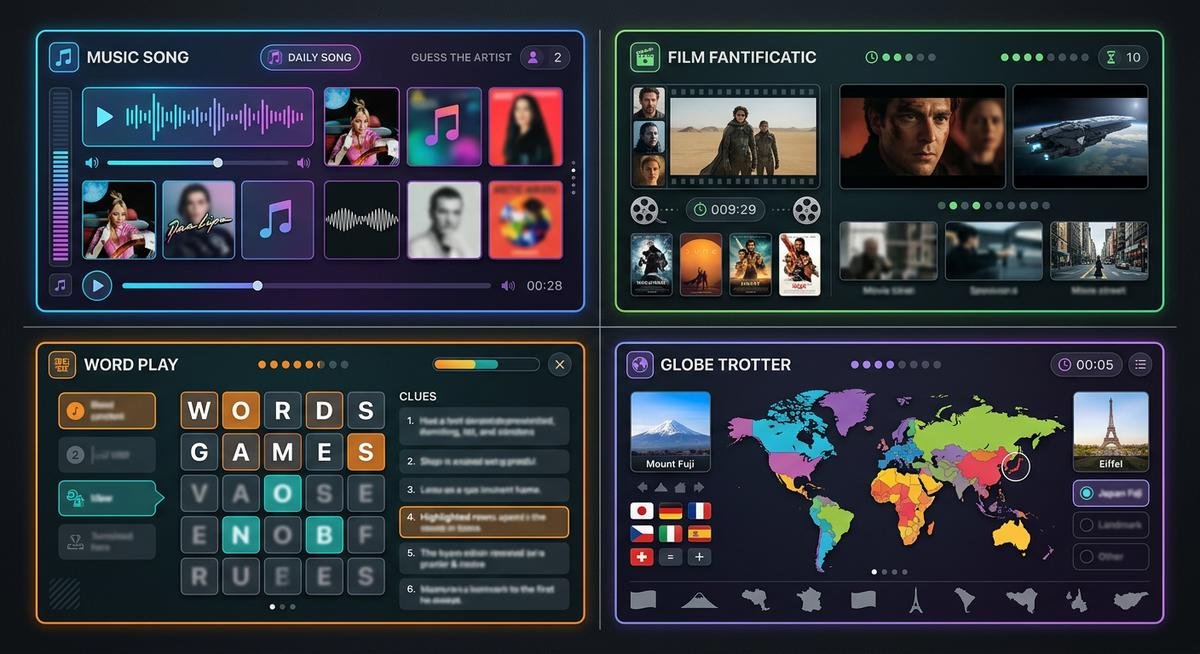Click the low-volume speaker icon left of the volume slider
1200x654 pixels.
click(x=92, y=162)
